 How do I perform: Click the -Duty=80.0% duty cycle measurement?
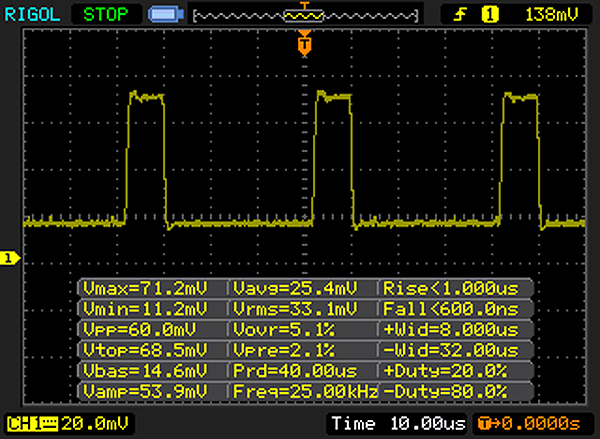coord(445,392)
